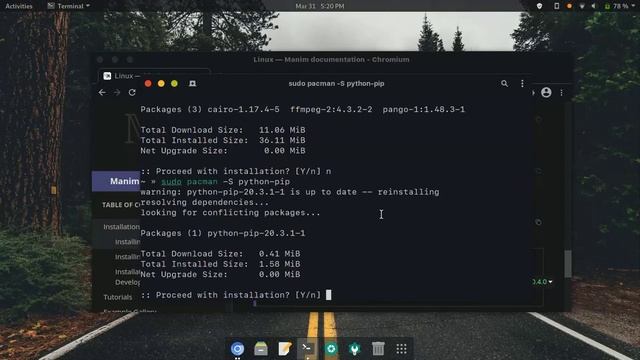Click the '11.06 MiB' download size value
The width and height of the screenshot is (640, 360).
[282, 130]
